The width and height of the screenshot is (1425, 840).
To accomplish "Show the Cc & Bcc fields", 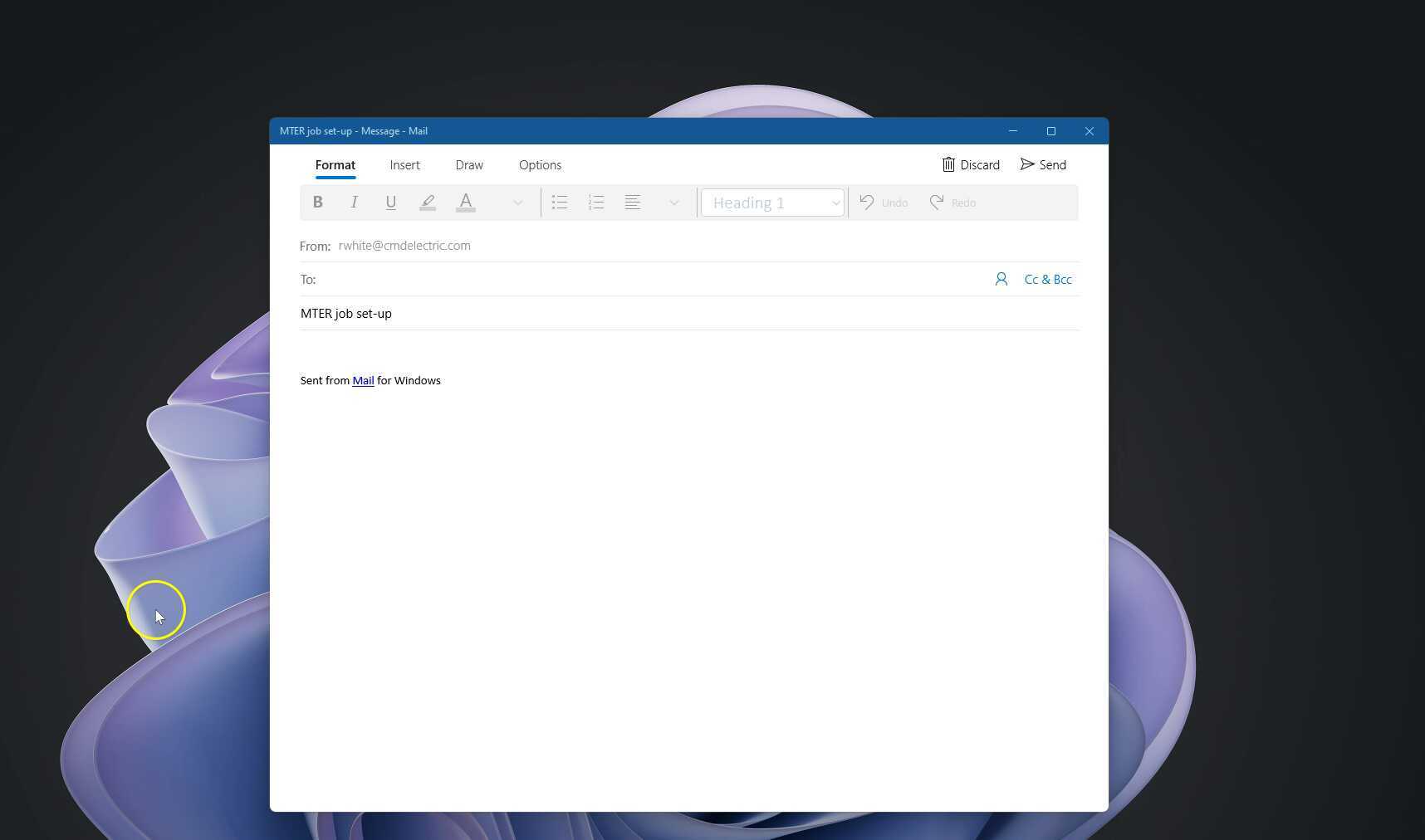I will [1048, 280].
